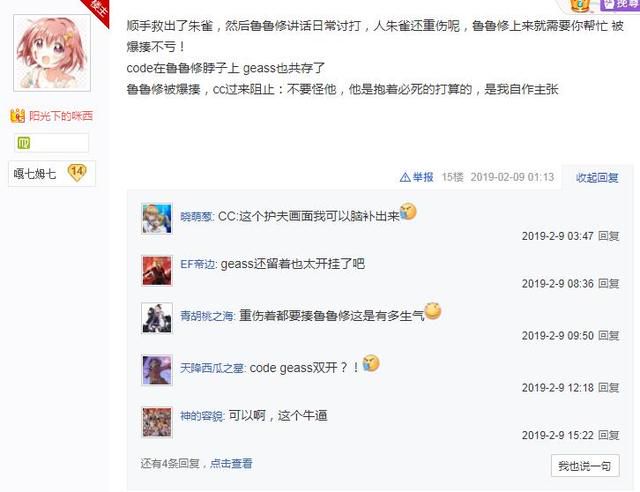The image size is (640, 492).
Task: Reply to 青胡桃之海's 09:50 comment
Action: 609,336
